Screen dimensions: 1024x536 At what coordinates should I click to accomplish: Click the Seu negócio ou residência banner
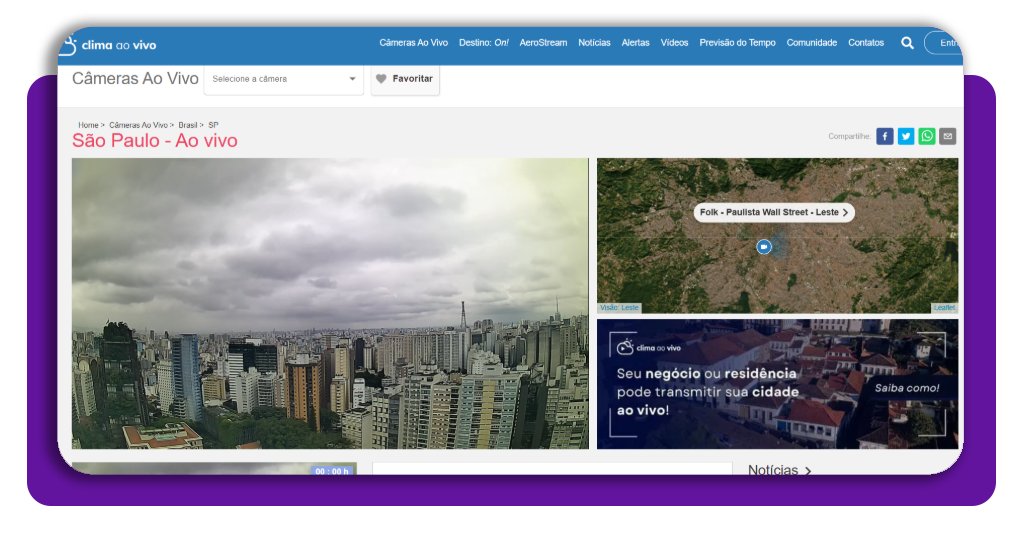777,384
